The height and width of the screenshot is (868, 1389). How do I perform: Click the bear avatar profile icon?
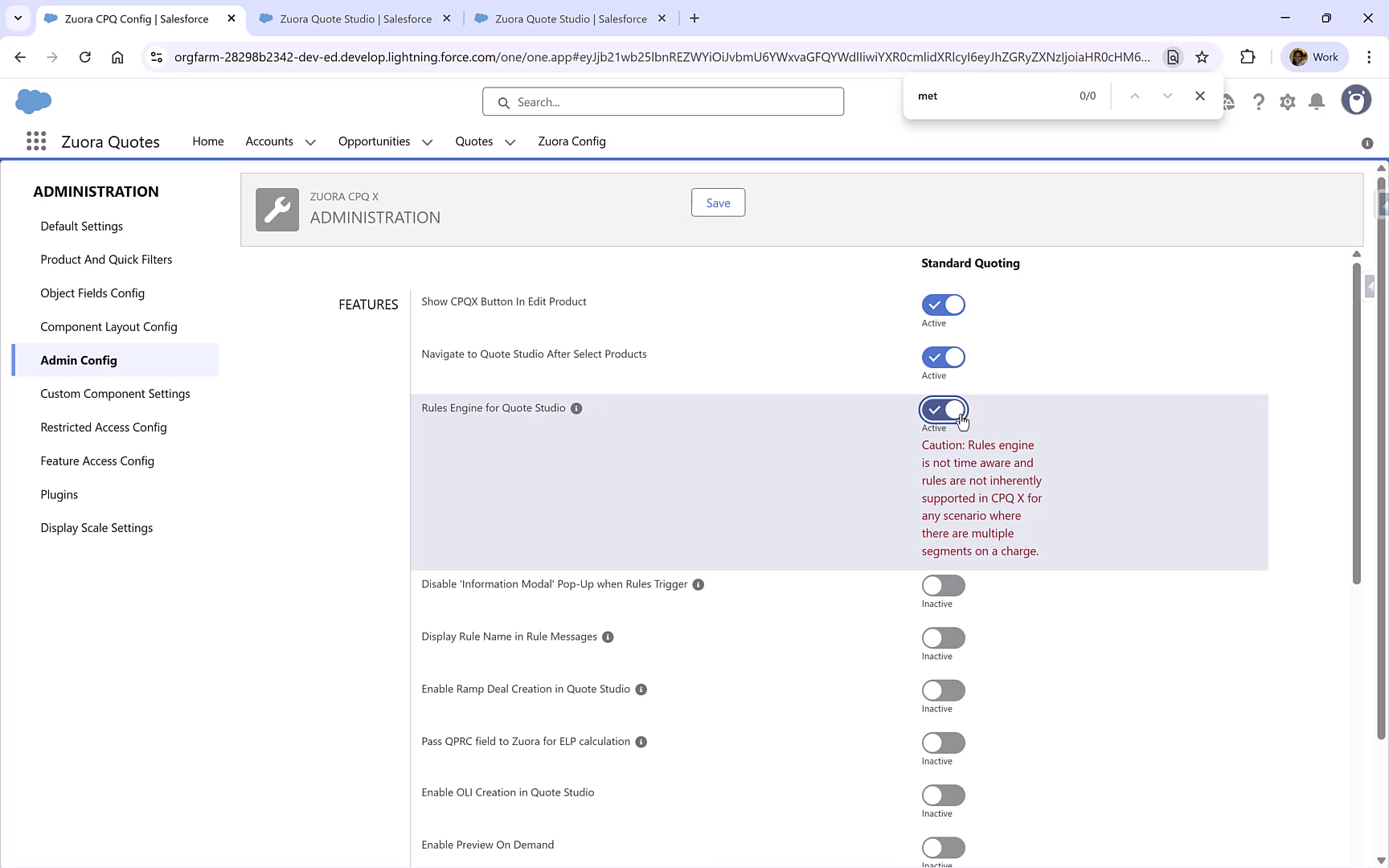pyautogui.click(x=1356, y=100)
